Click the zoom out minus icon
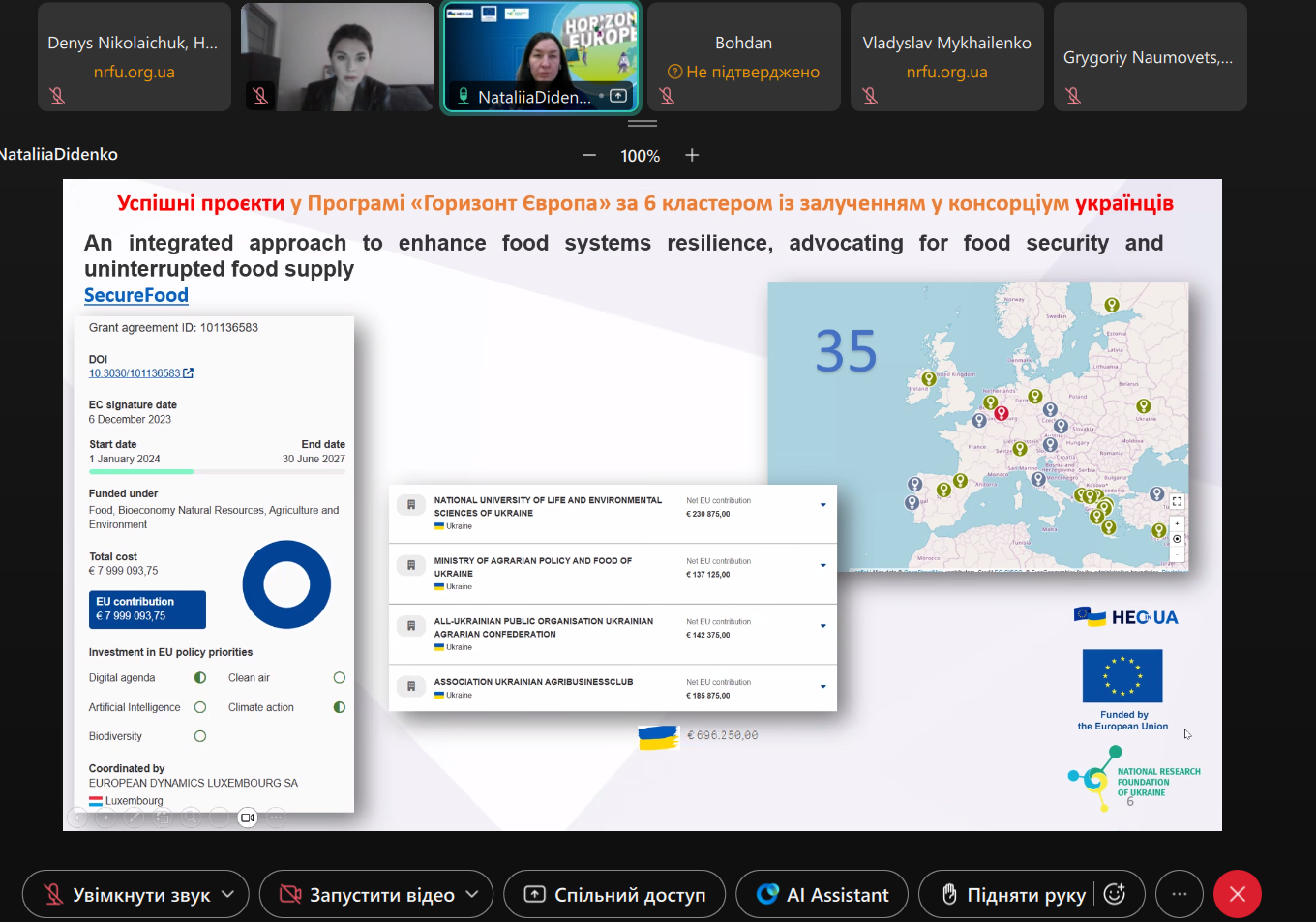The image size is (1316, 922). [588, 156]
